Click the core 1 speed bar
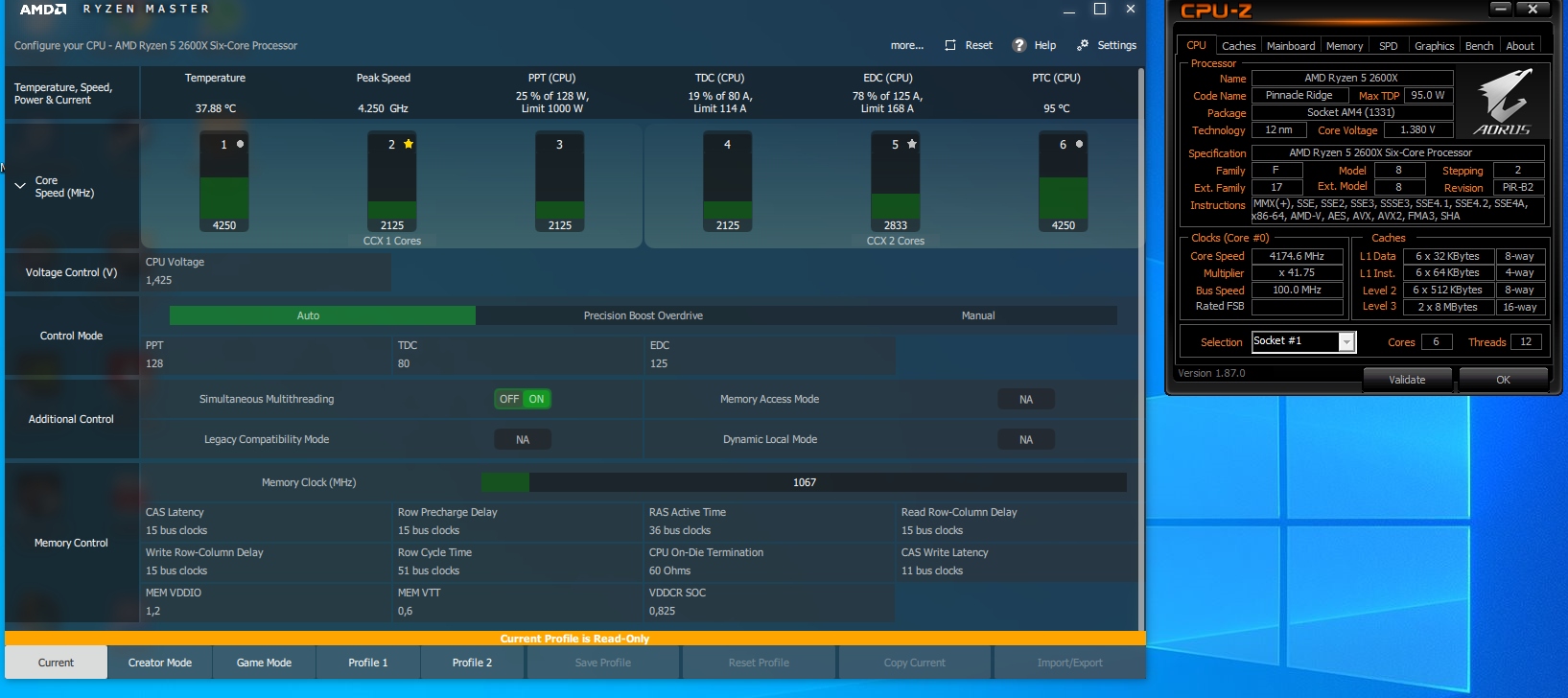Viewport: 1568px width, 698px height. 224,182
